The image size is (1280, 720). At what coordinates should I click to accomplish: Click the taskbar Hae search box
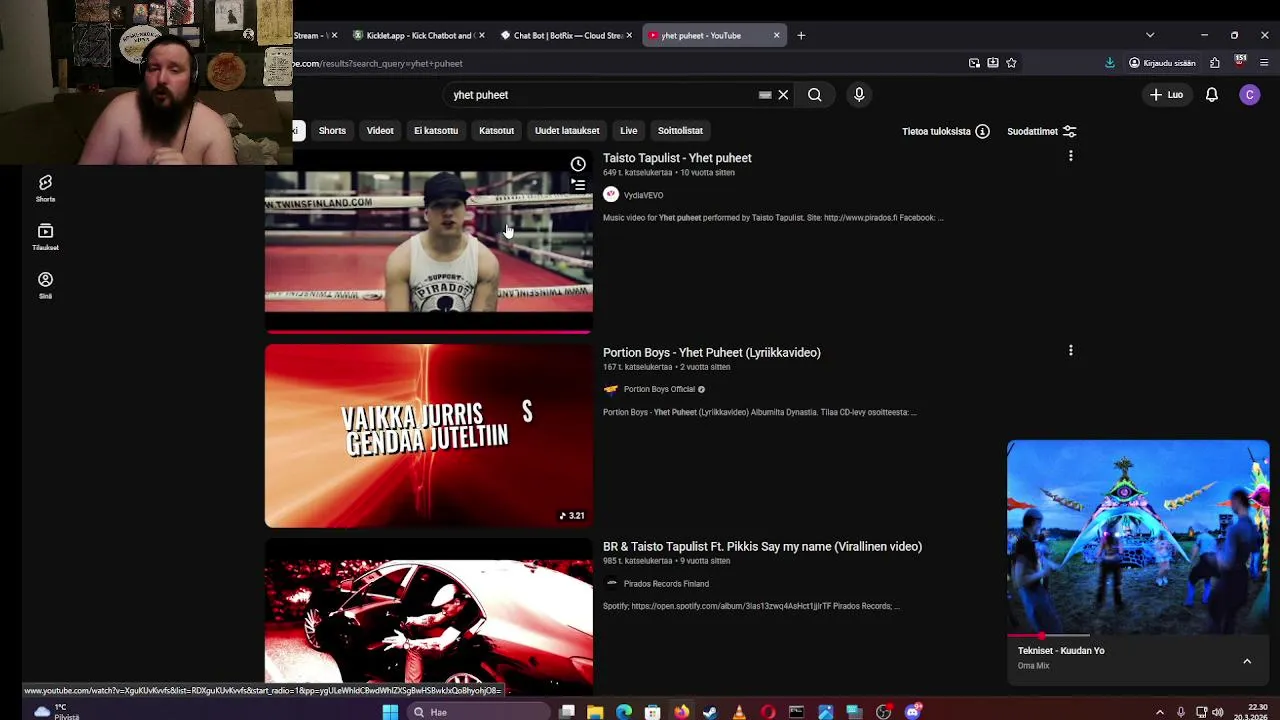pos(478,712)
